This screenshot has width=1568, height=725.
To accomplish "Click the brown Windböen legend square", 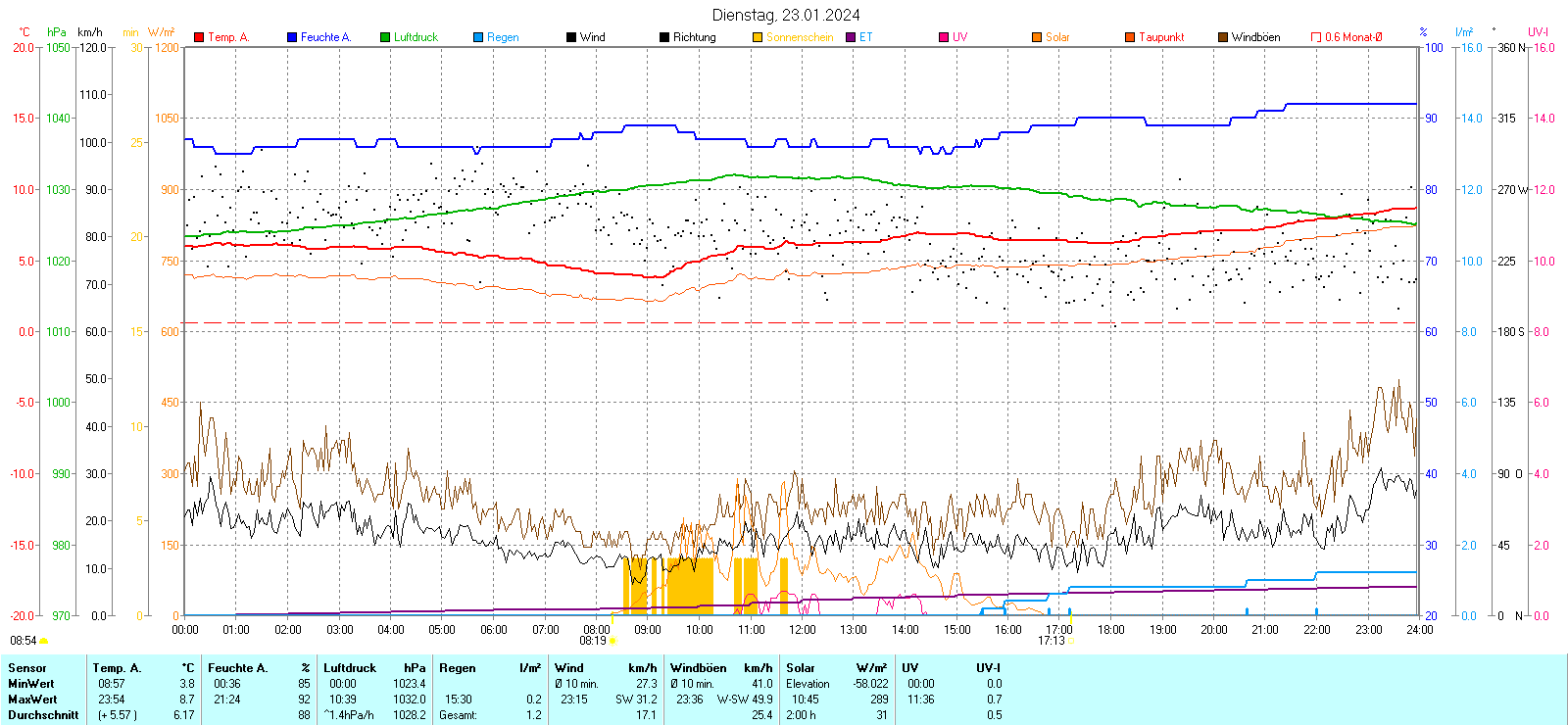I will (x=1223, y=37).
